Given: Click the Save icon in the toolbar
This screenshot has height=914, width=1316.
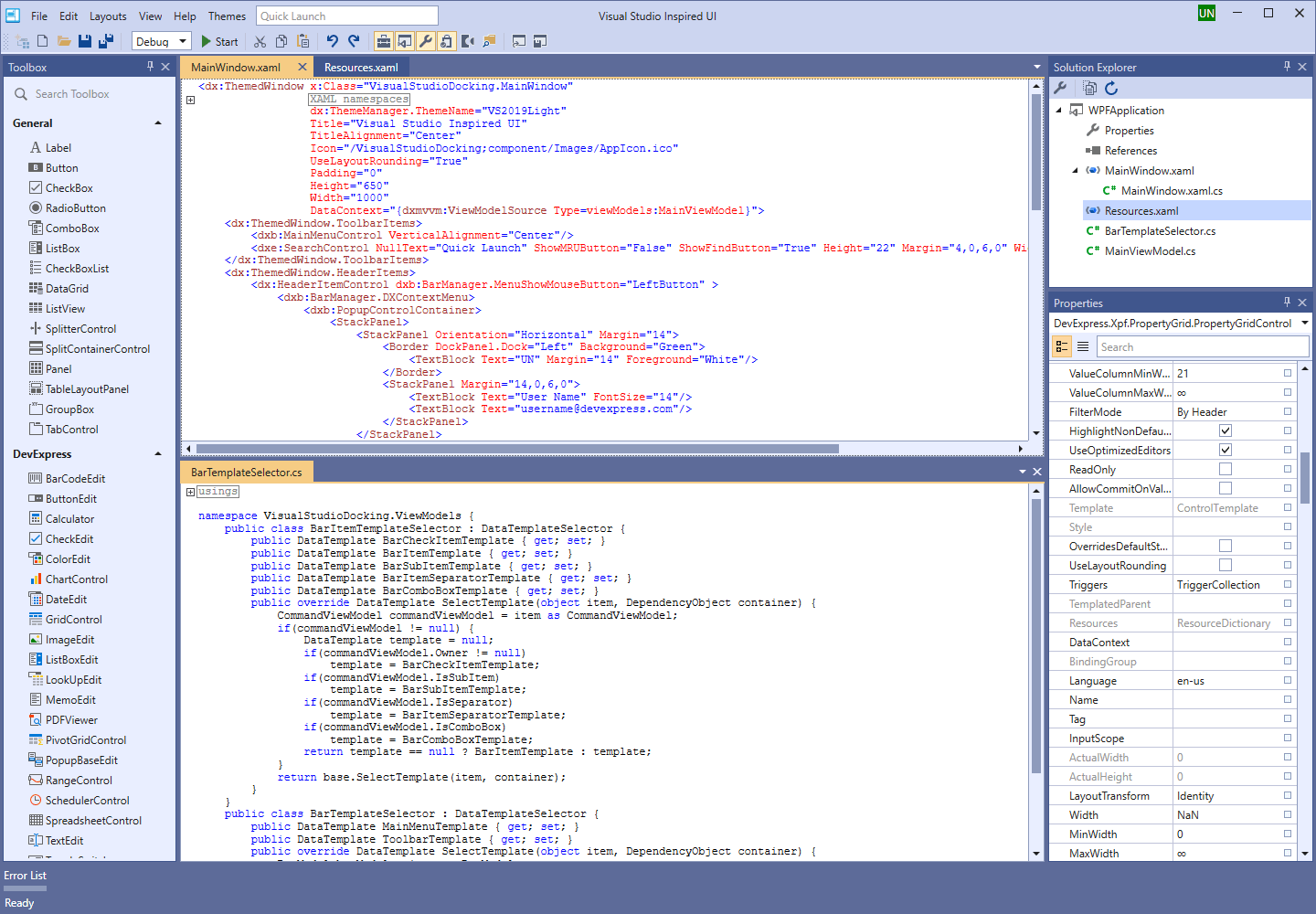Looking at the screenshot, I should click(x=85, y=40).
